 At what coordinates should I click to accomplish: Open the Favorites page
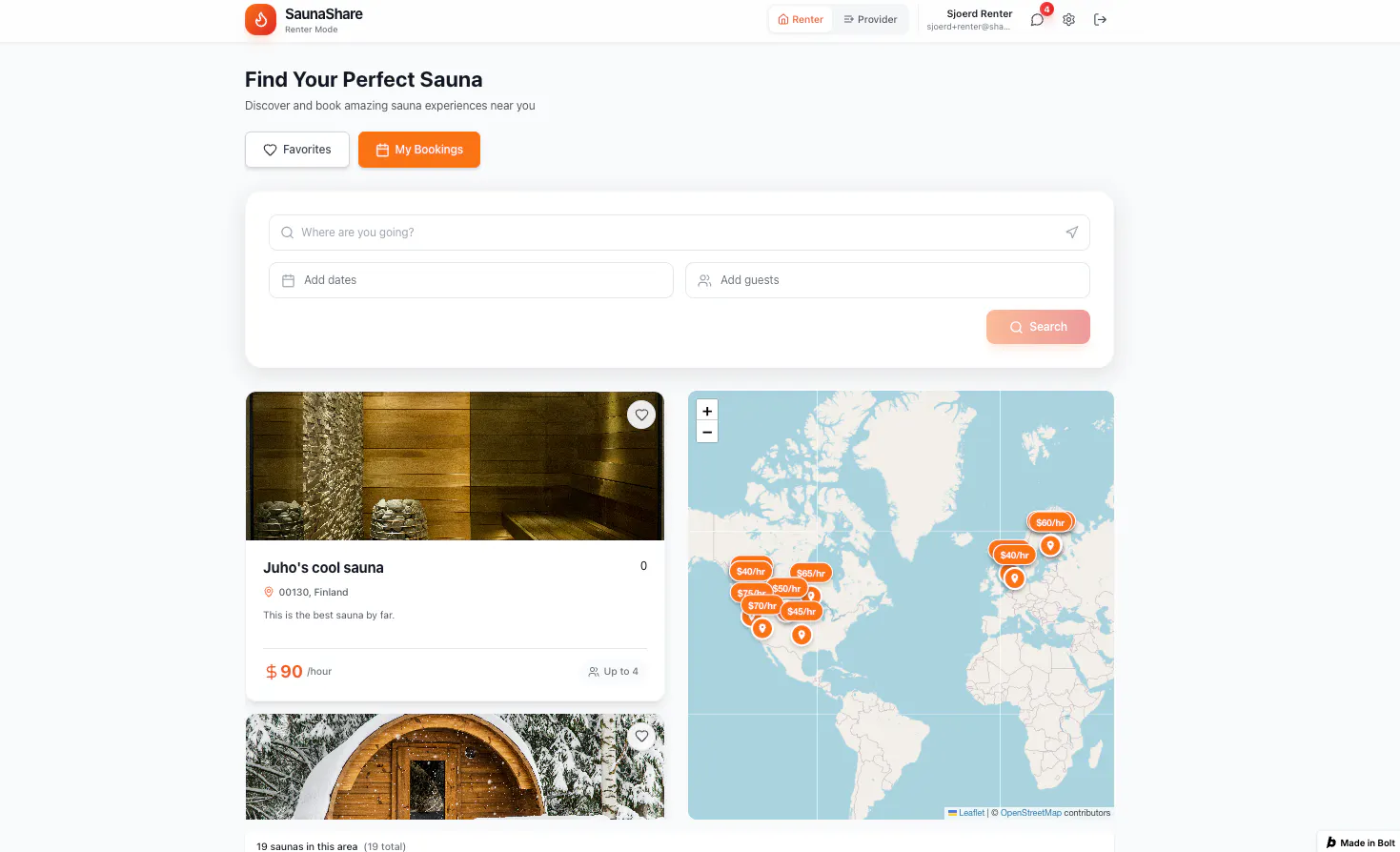(296, 150)
